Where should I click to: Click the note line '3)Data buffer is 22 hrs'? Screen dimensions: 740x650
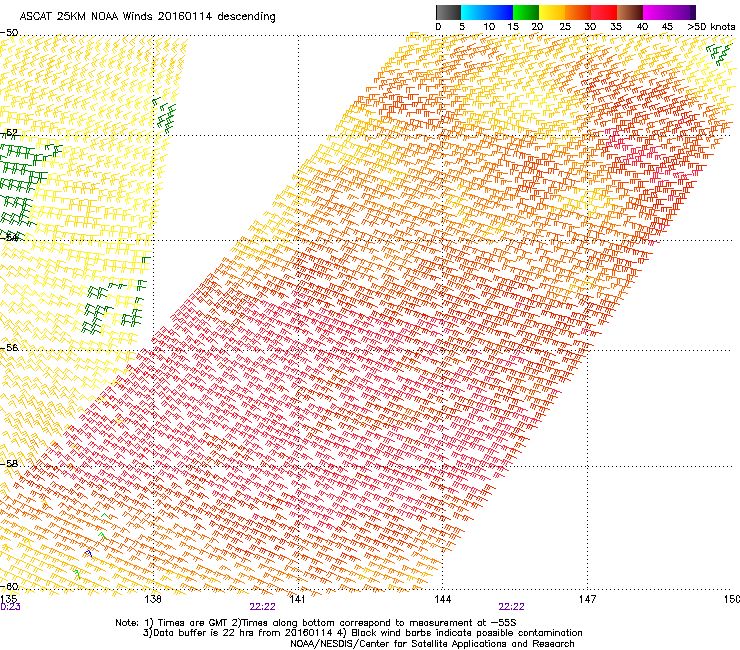click(x=362, y=633)
